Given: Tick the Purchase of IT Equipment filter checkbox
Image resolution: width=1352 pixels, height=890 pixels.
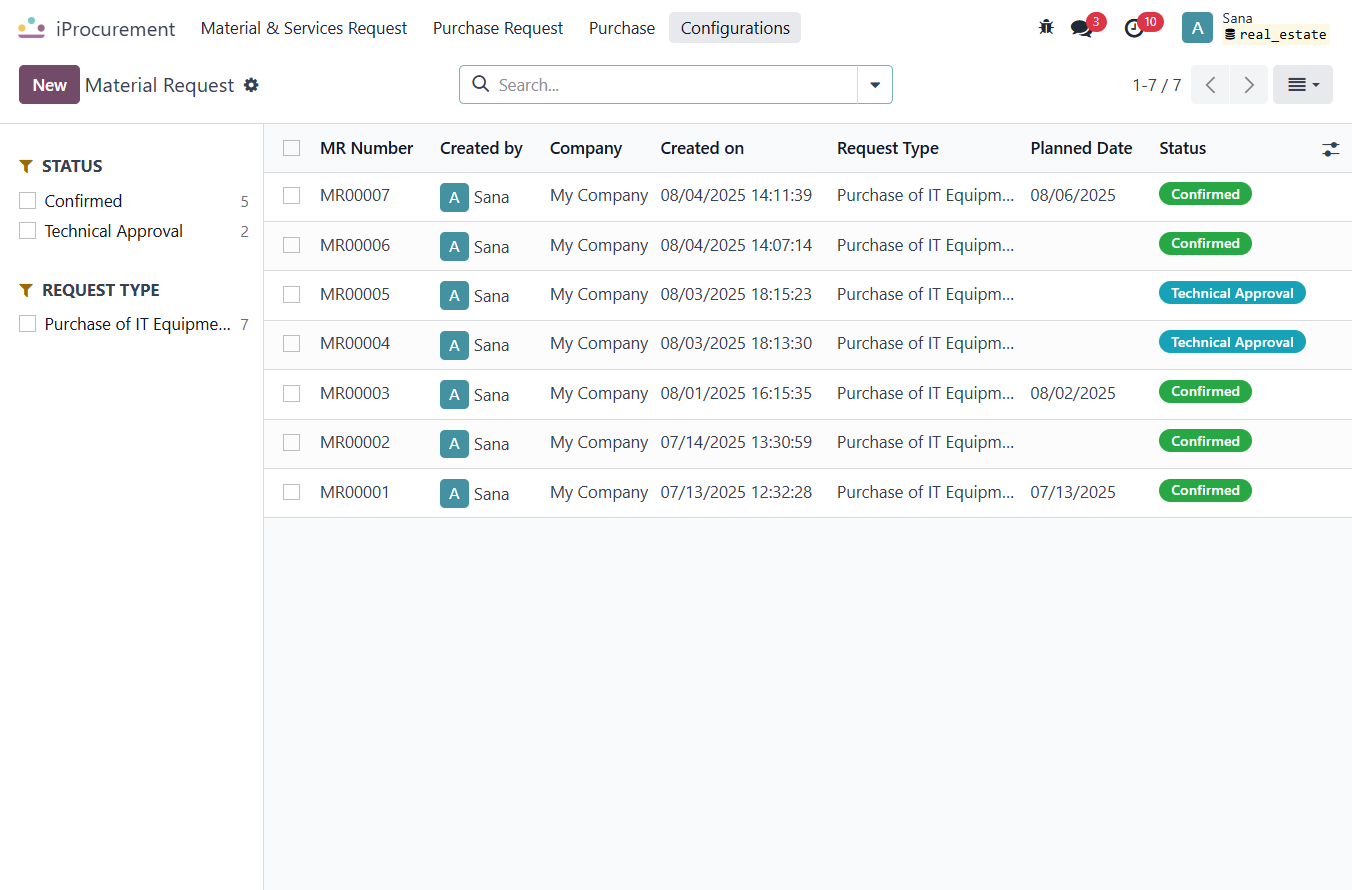Looking at the screenshot, I should pyautogui.click(x=28, y=324).
